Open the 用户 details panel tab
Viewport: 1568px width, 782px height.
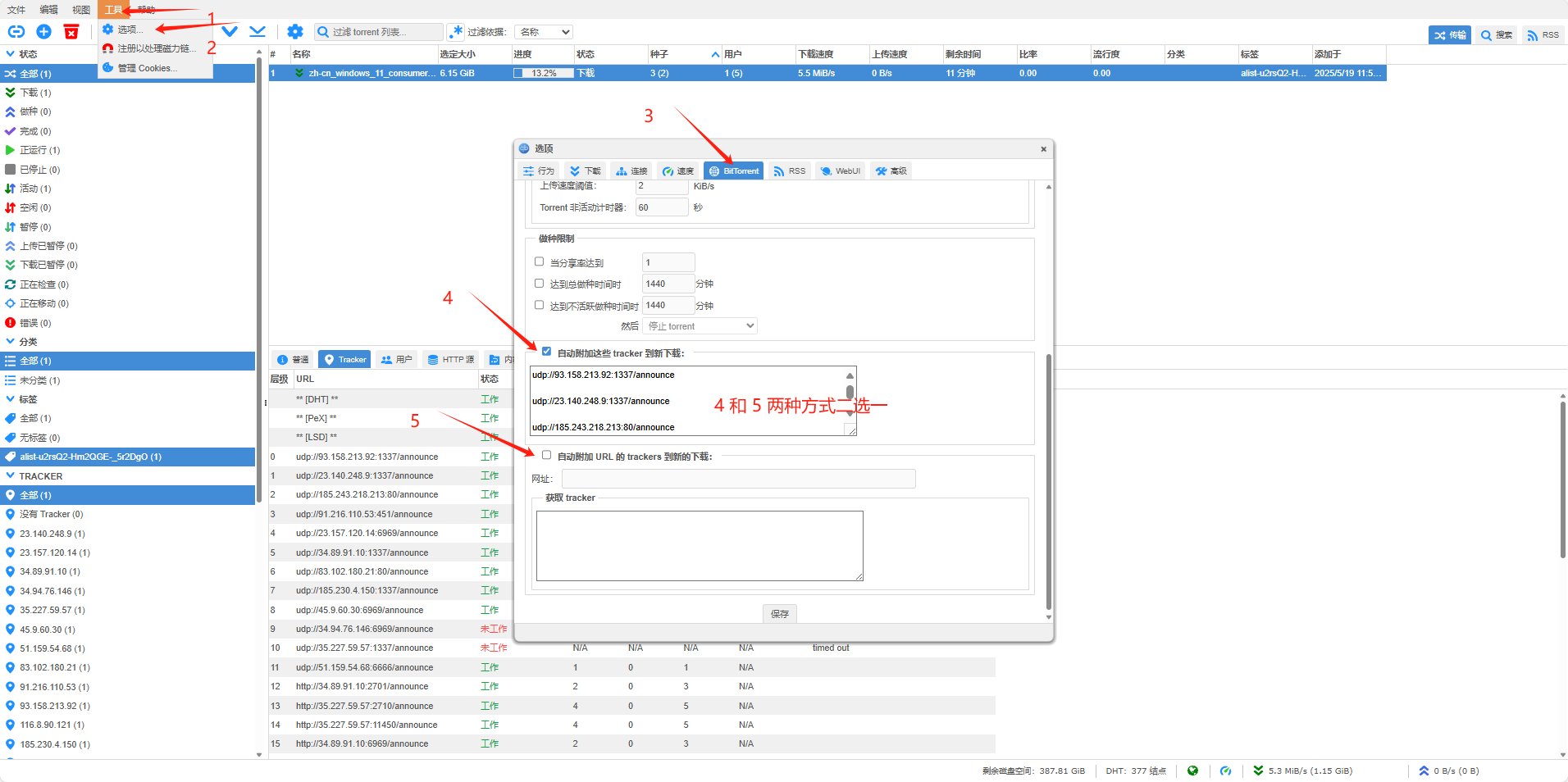[x=396, y=360]
